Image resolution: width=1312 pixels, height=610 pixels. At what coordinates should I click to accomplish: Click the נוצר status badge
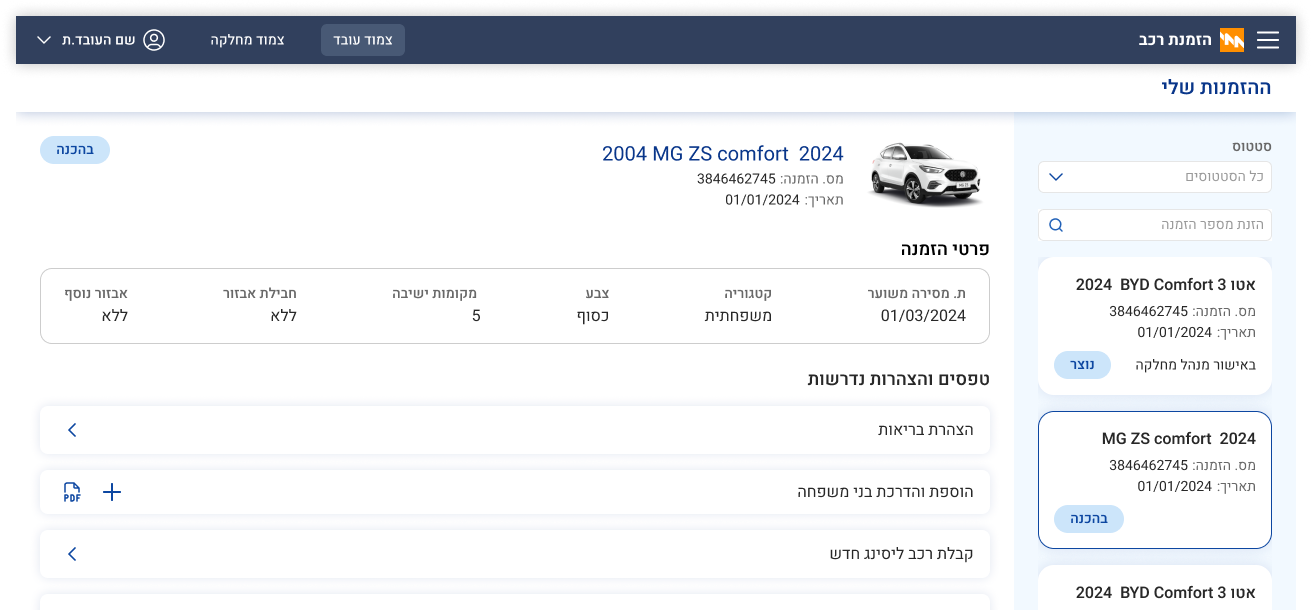(1082, 365)
